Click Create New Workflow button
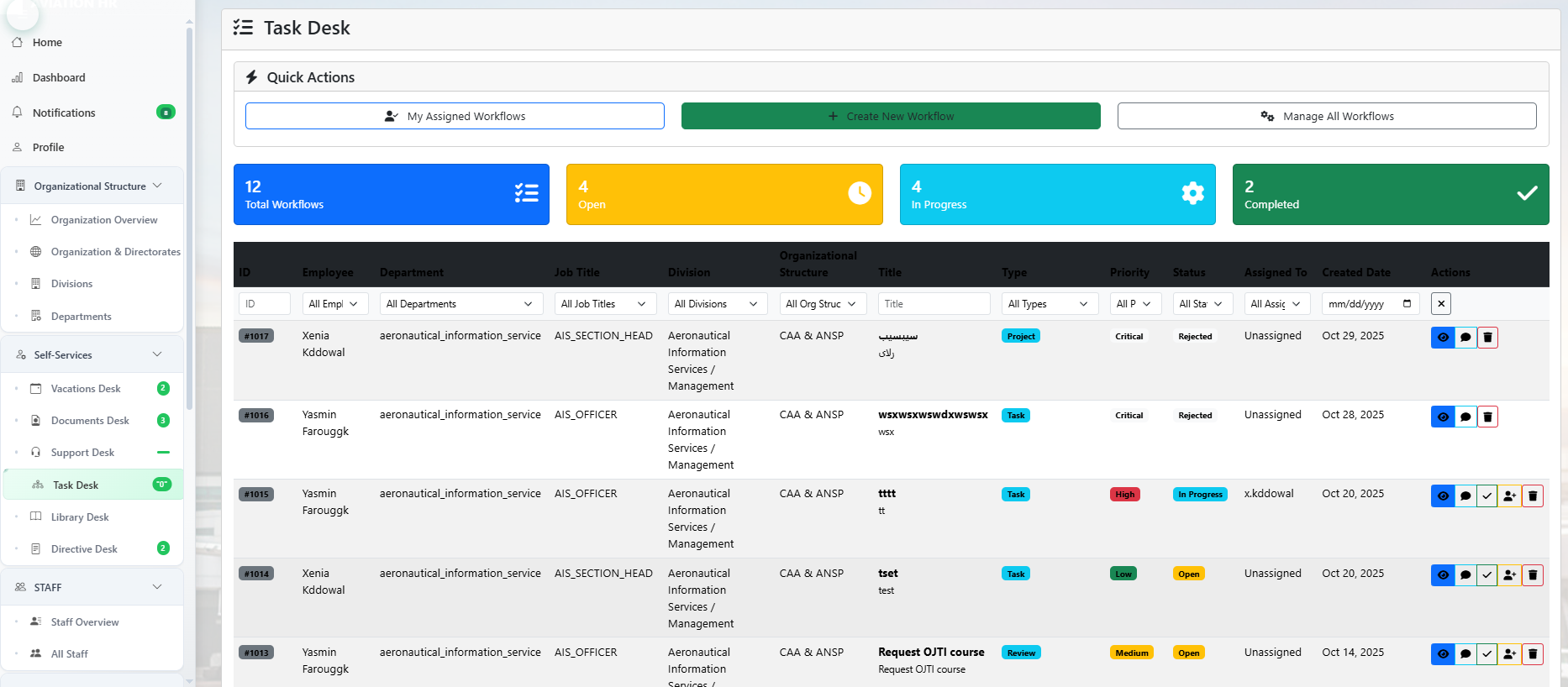The height and width of the screenshot is (687, 1568). click(x=891, y=117)
